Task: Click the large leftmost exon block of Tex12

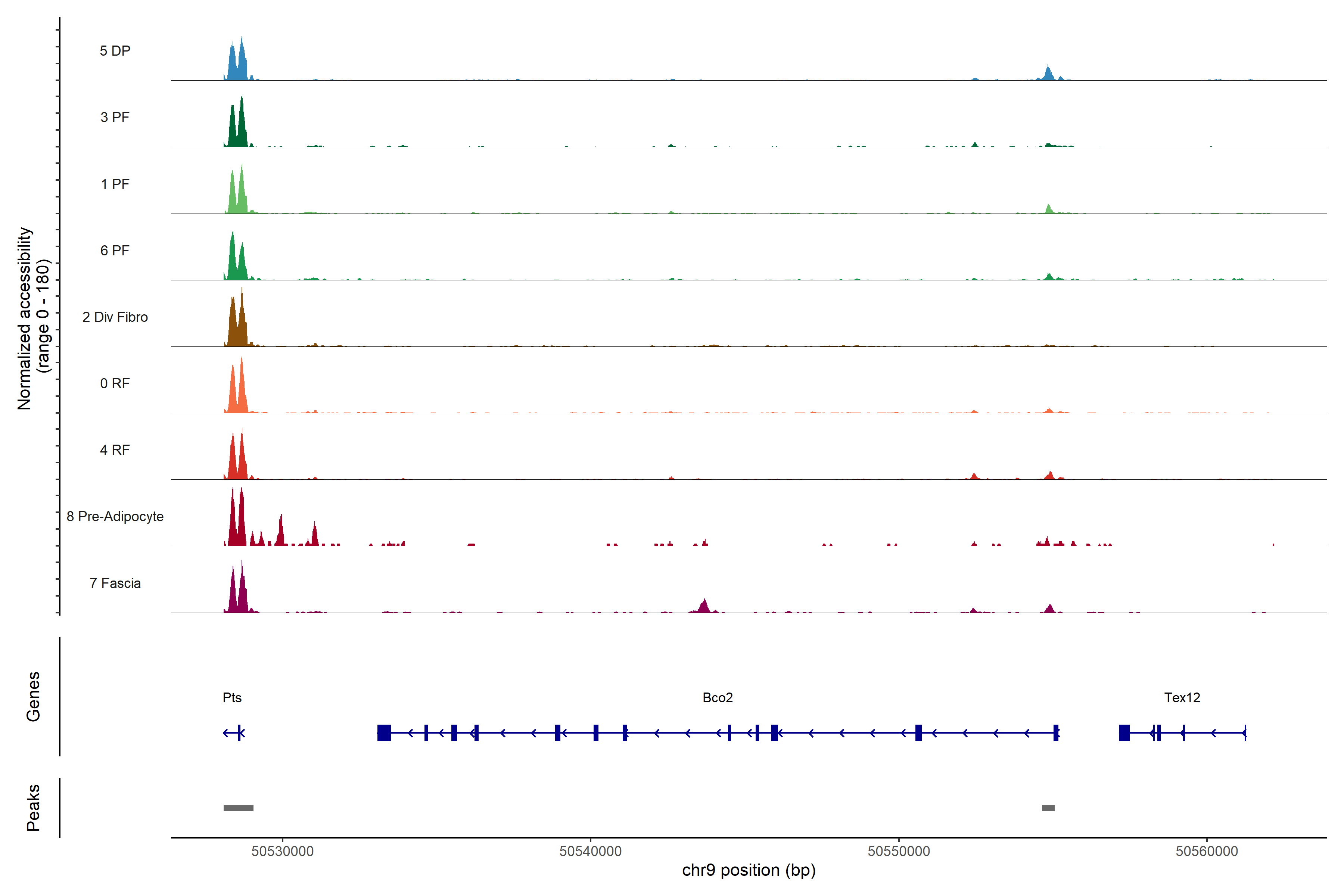Action: pyautogui.click(x=1124, y=732)
